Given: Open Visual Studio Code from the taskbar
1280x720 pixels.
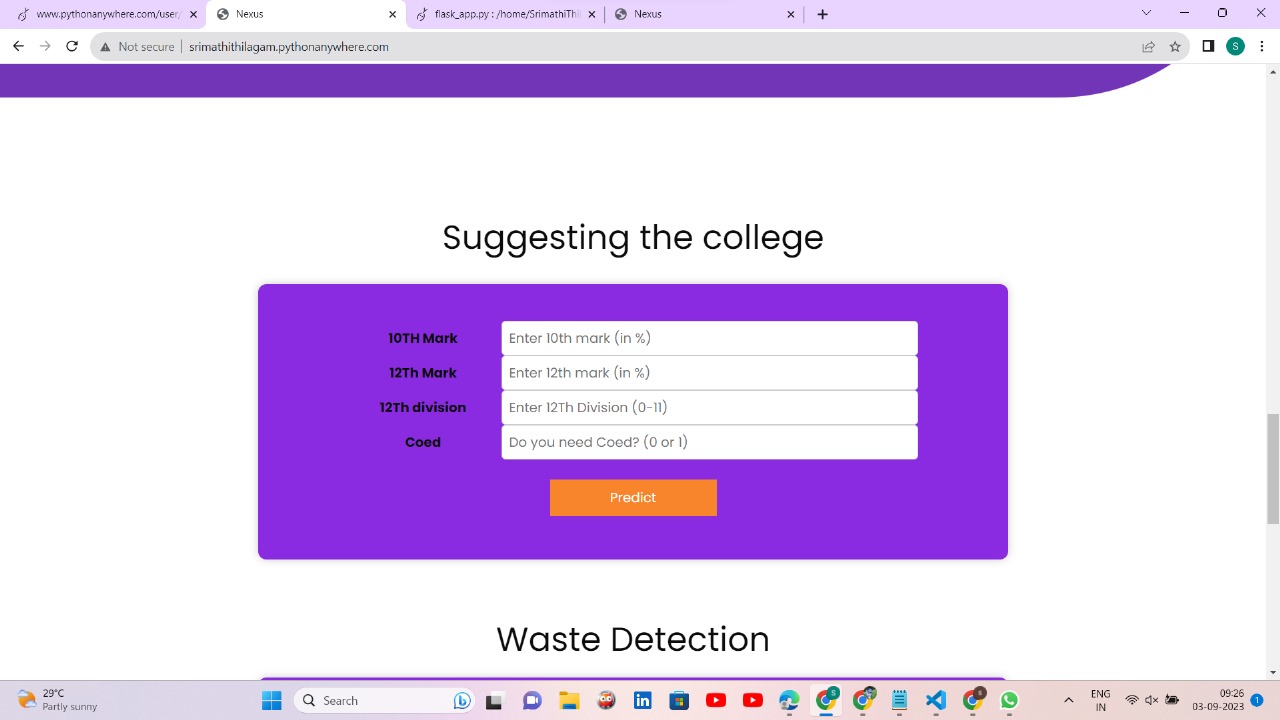Looking at the screenshot, I should click(x=935, y=700).
